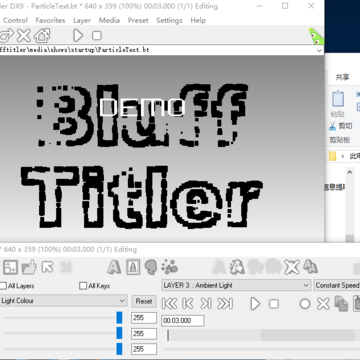Stop playback from the top toolbar

click(97, 36)
